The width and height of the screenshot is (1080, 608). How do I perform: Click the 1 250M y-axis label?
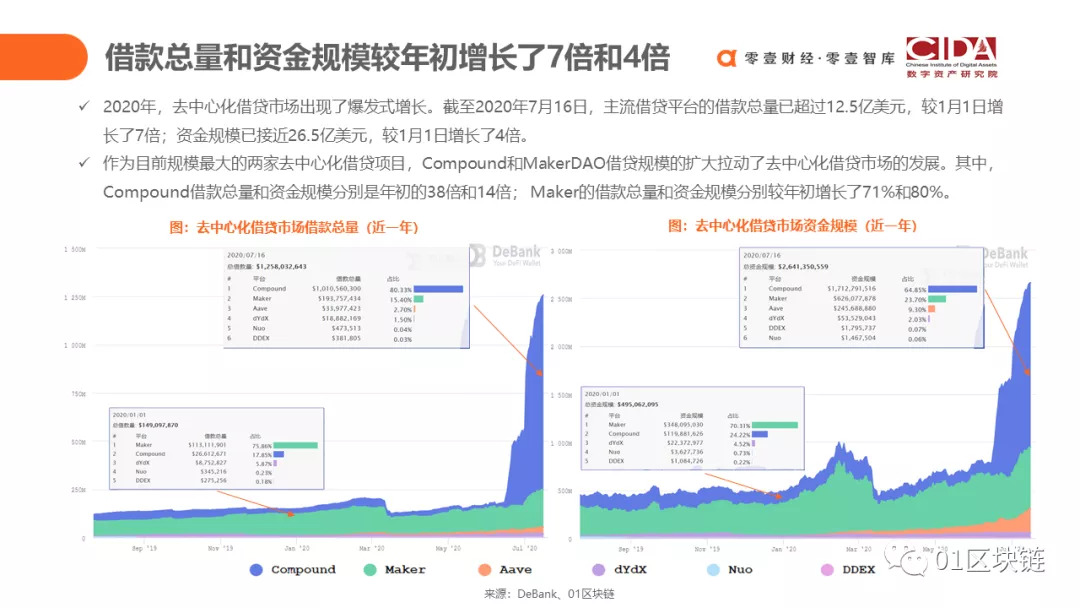pyautogui.click(x=74, y=297)
